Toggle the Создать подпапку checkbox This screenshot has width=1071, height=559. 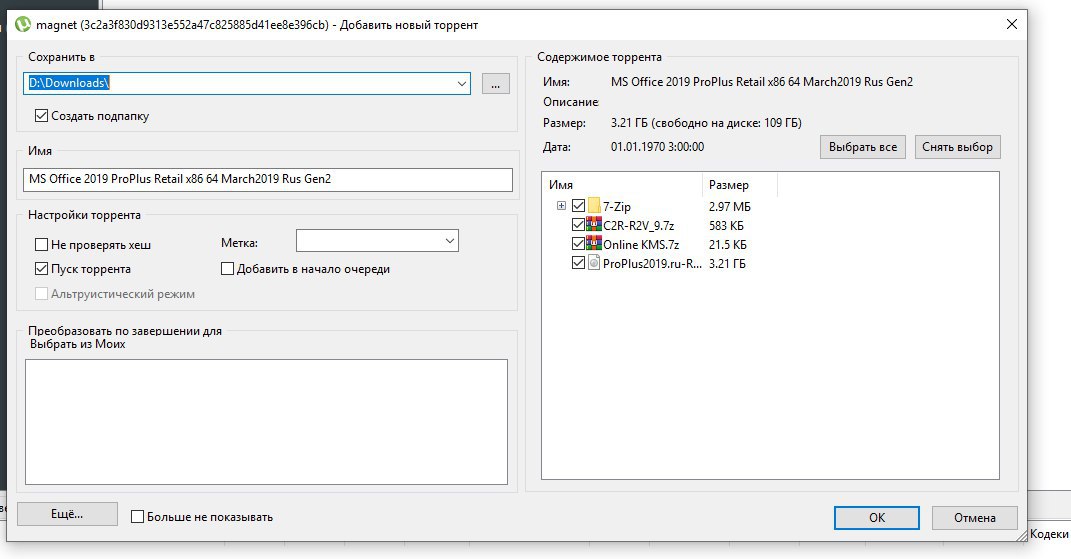(41, 115)
